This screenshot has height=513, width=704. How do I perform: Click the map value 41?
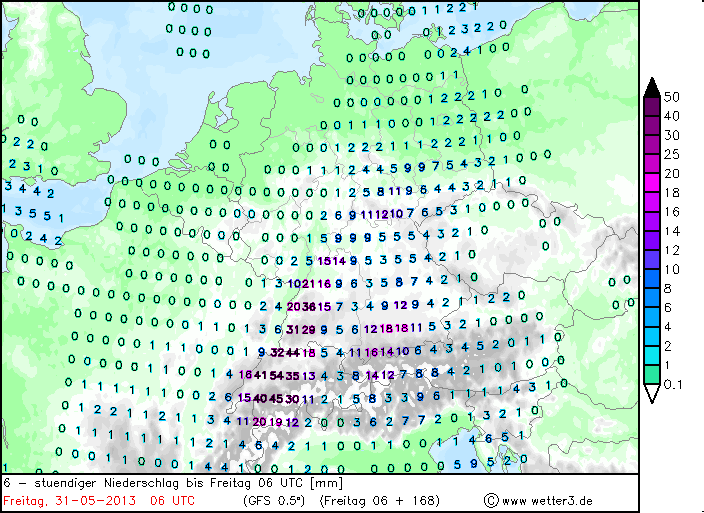(260, 375)
